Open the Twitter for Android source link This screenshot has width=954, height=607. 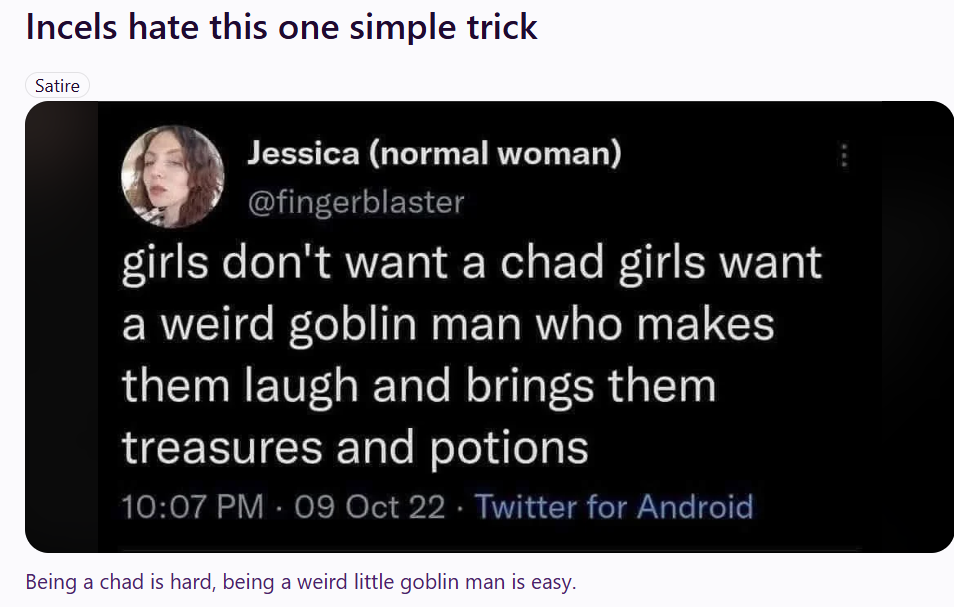click(614, 507)
